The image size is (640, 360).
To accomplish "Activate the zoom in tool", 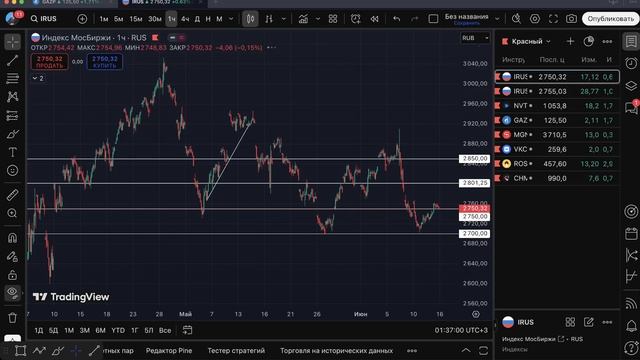I will pos(13,213).
